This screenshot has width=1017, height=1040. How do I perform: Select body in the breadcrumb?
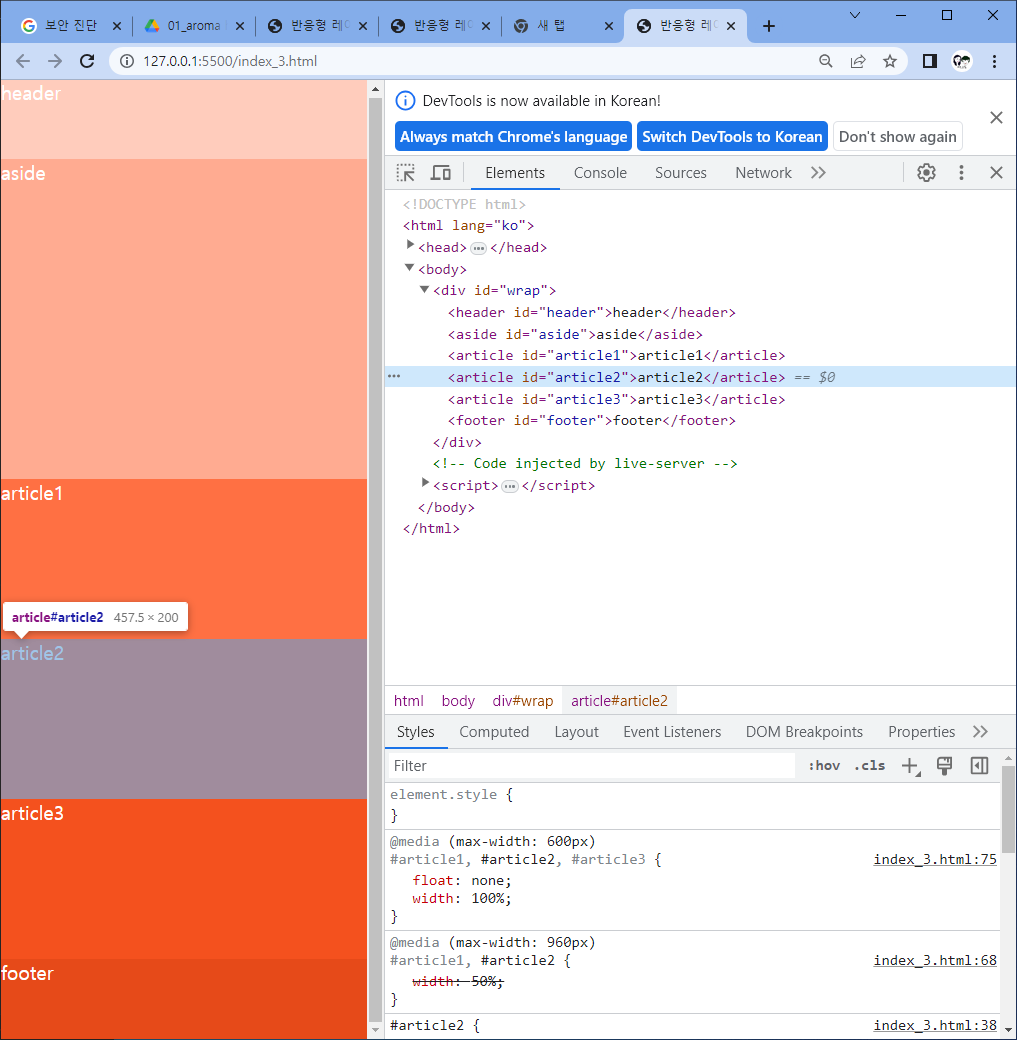(x=458, y=700)
